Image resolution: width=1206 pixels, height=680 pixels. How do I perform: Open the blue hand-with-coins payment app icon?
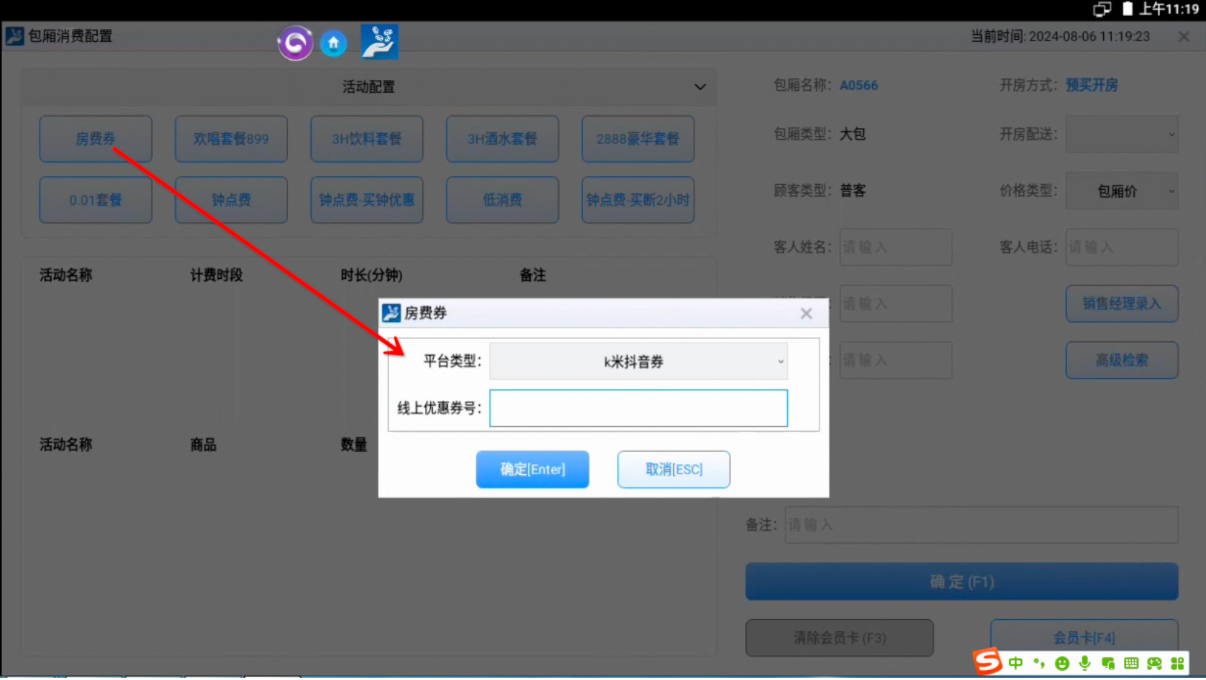(x=379, y=42)
